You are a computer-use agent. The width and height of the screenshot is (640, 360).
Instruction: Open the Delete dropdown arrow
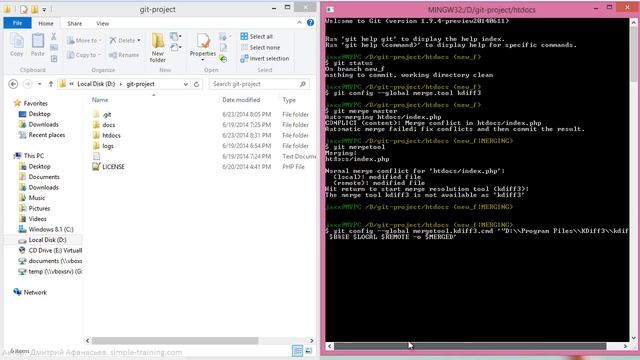pyautogui.click(x=139, y=40)
